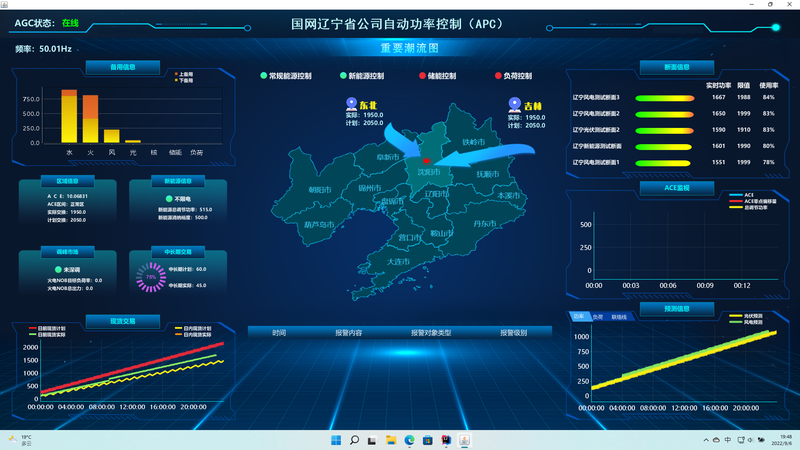800x450 pixels.
Task: Click the ACE监视 panel header button
Action: pos(677,188)
